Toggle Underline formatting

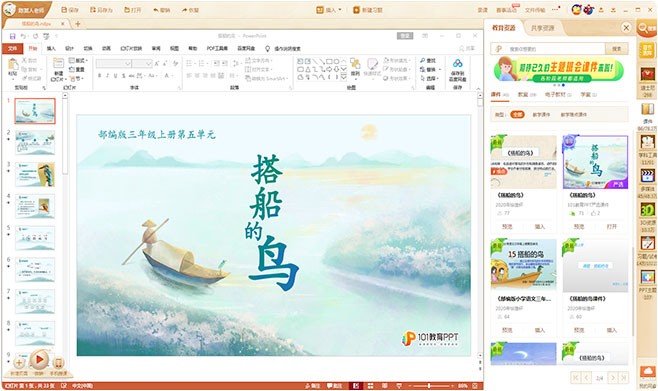point(115,76)
